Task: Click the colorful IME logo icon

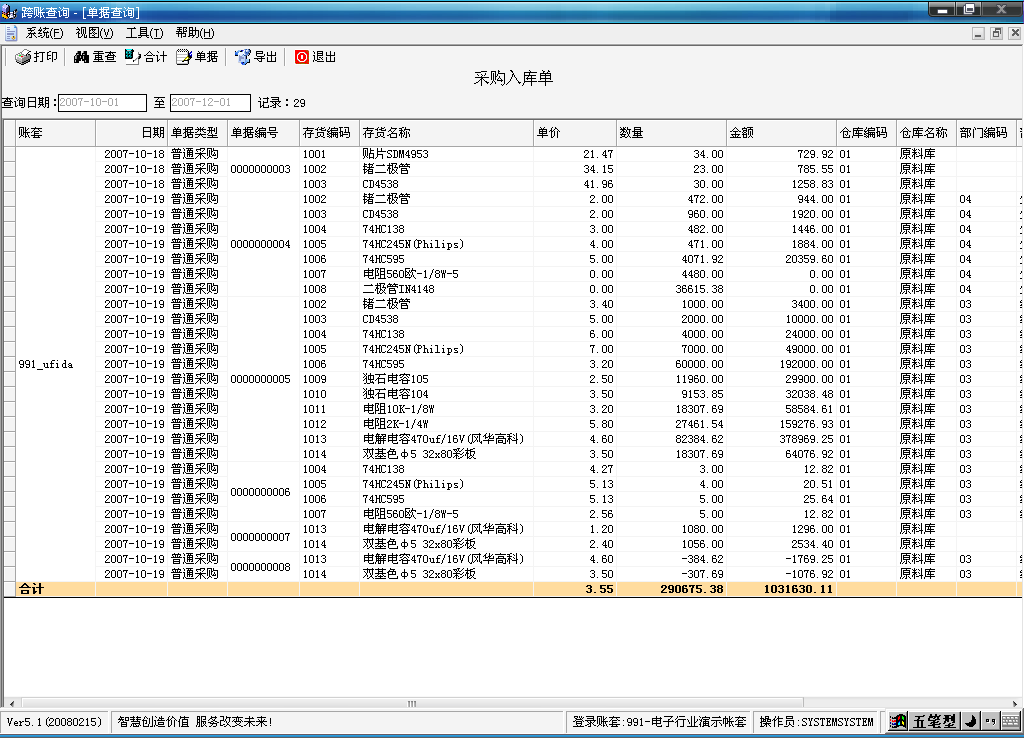Action: coord(899,722)
